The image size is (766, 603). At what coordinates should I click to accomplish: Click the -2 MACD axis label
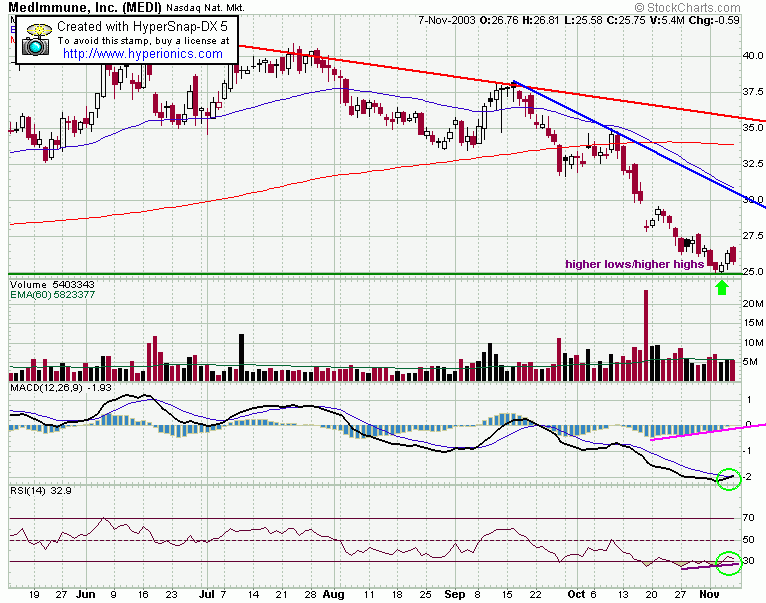[x=747, y=476]
